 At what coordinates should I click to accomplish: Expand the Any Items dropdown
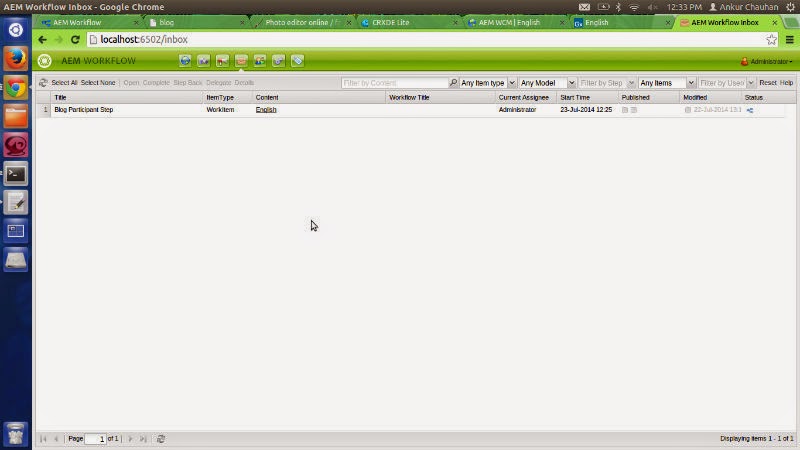click(x=691, y=83)
